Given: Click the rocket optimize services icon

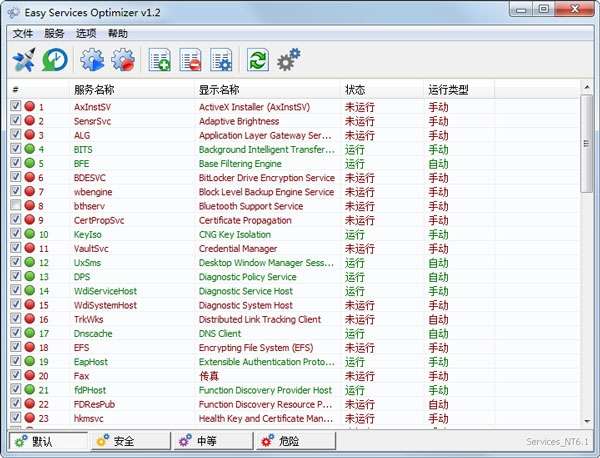Looking at the screenshot, I should click(x=24, y=60).
